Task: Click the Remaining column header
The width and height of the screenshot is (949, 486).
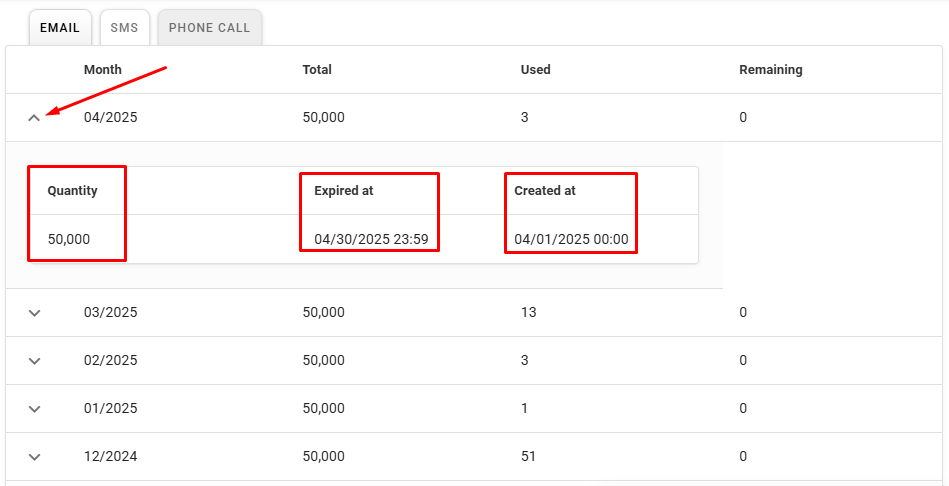Action: (x=770, y=70)
